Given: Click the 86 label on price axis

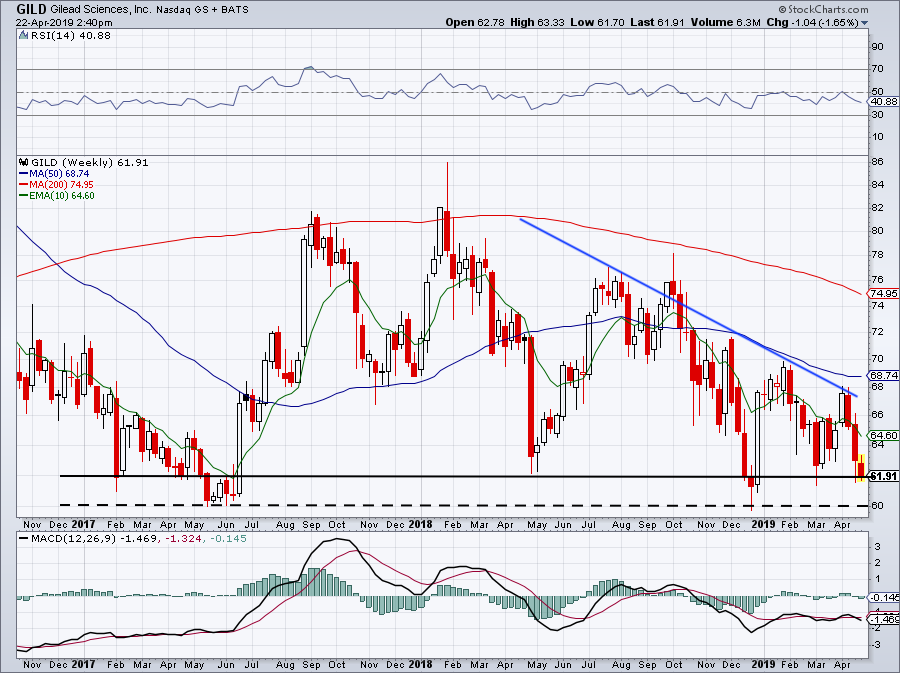Looking at the screenshot, I should [877, 162].
